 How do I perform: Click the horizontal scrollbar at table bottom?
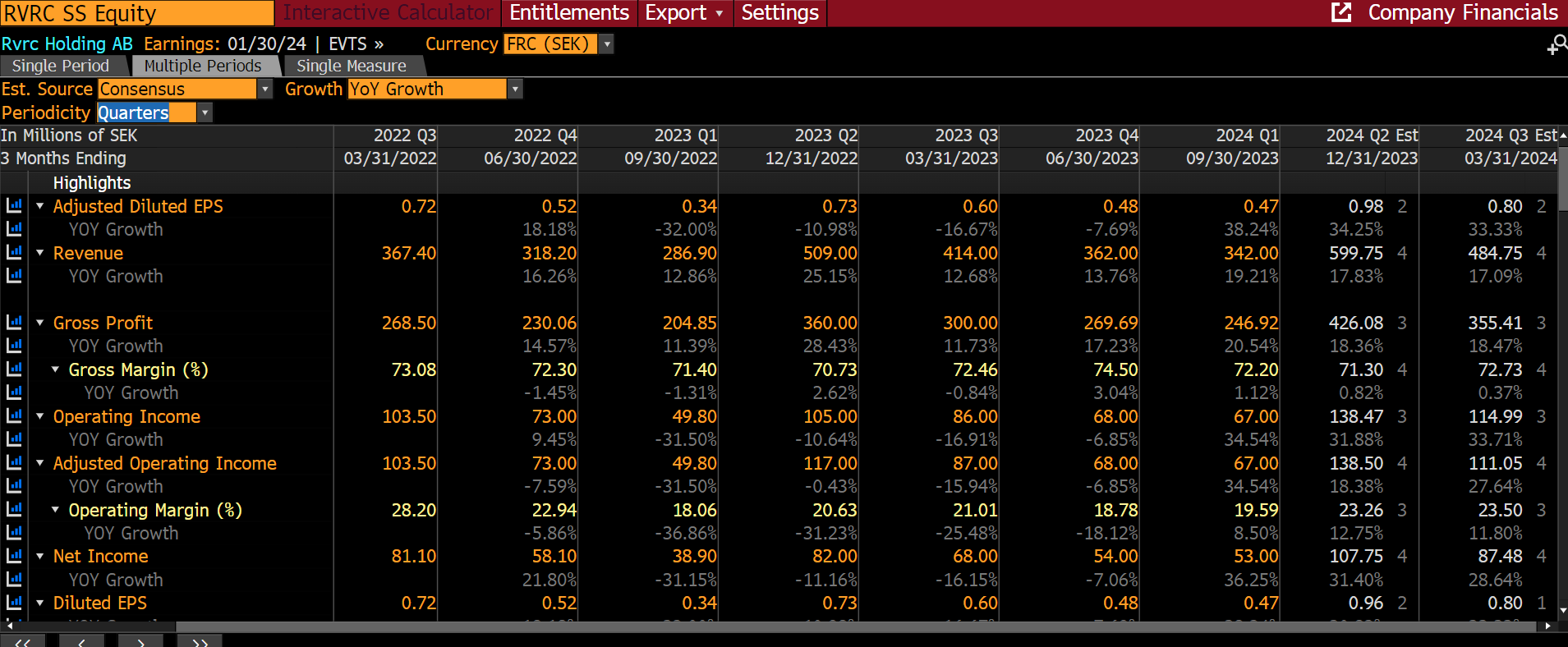772,626
